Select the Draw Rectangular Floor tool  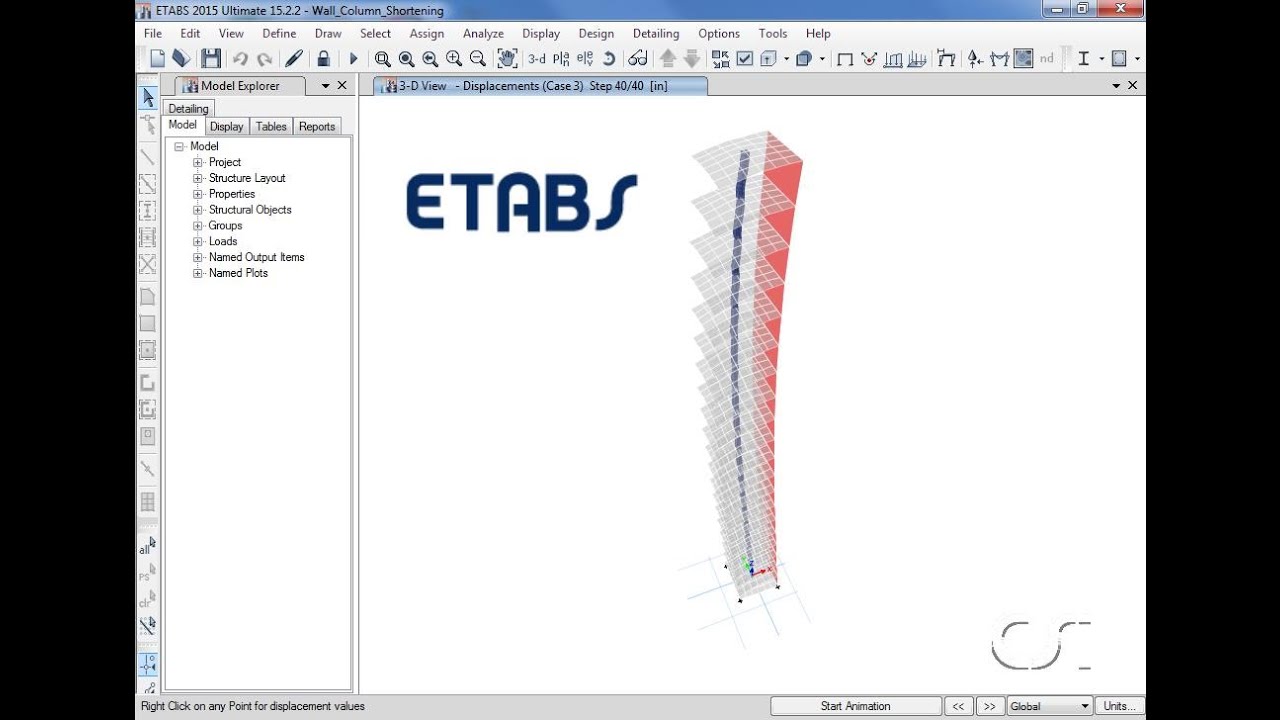tap(148, 324)
